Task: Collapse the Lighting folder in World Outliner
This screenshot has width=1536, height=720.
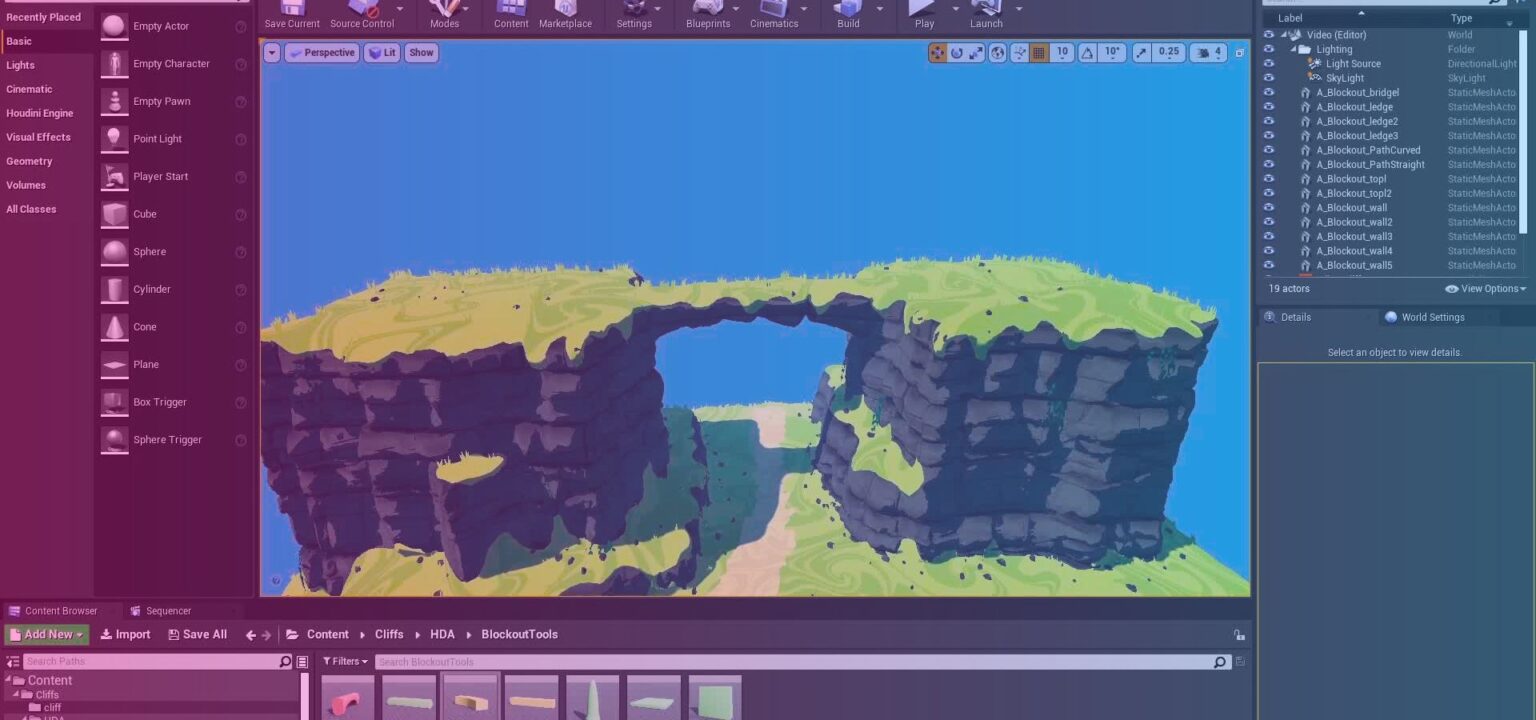Action: (1294, 48)
